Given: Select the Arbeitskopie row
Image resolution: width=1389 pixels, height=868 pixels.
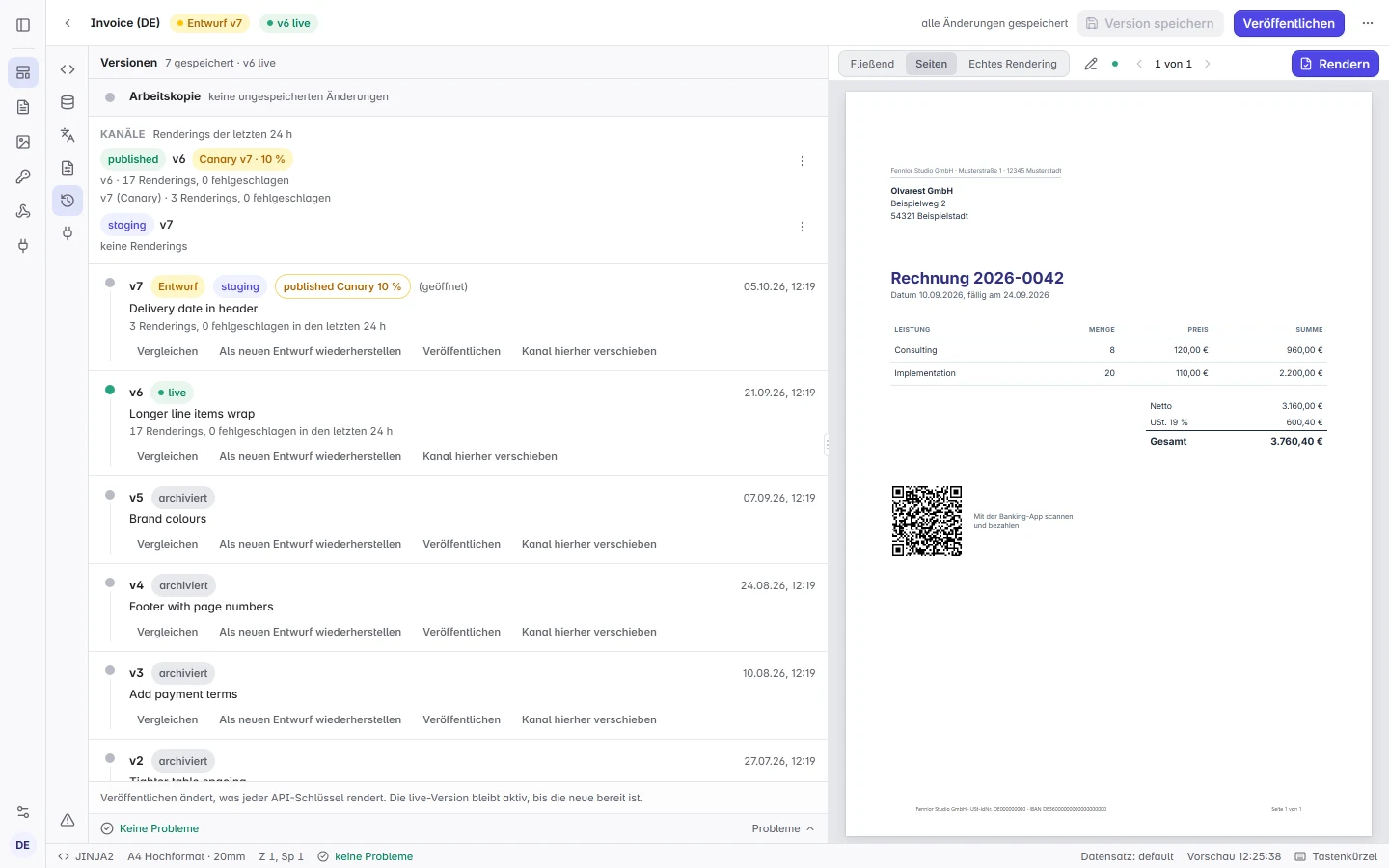Looking at the screenshot, I should click(458, 96).
